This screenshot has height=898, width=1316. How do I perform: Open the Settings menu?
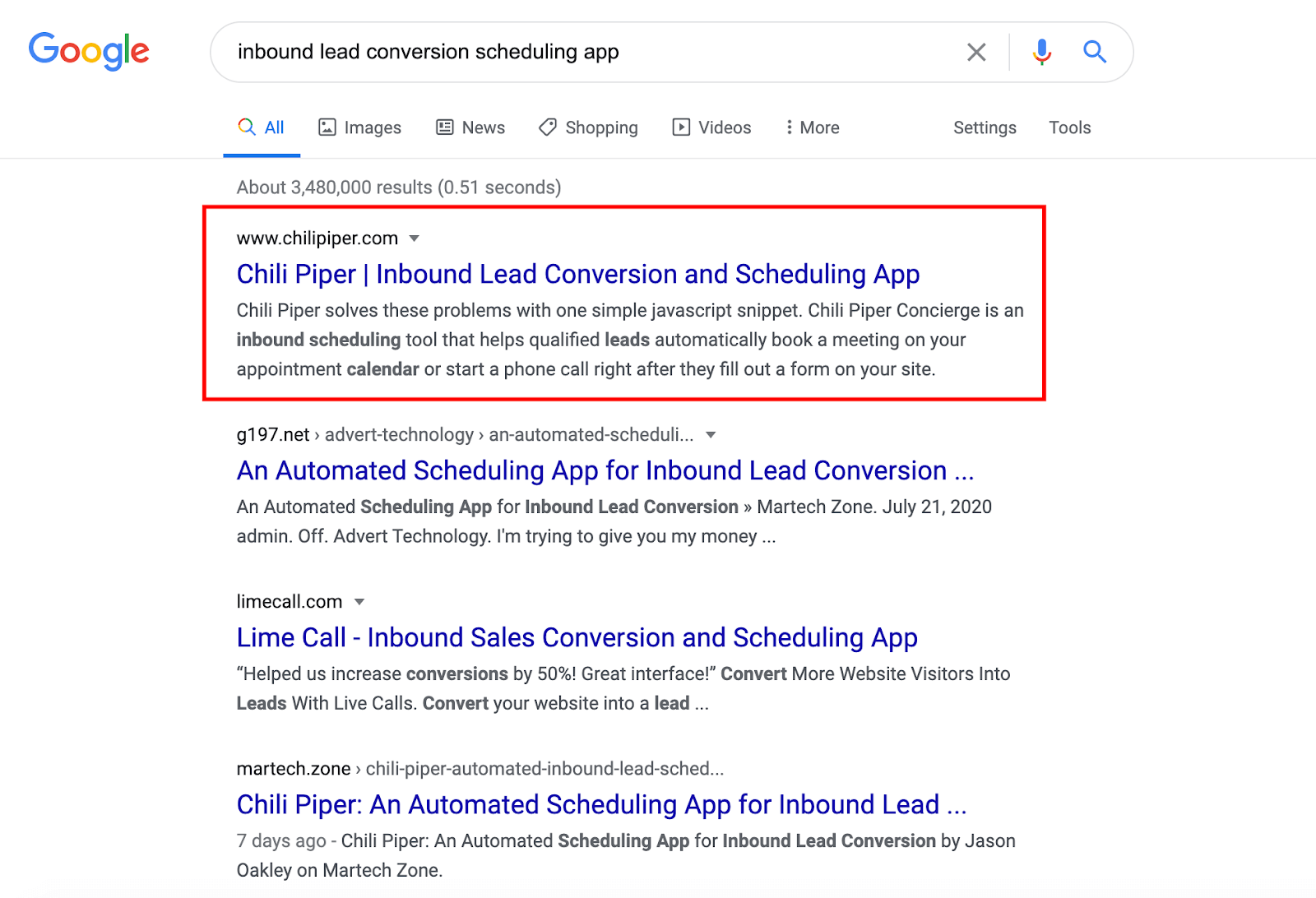coord(985,127)
